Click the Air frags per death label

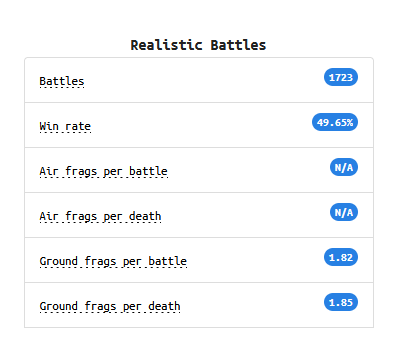click(100, 216)
